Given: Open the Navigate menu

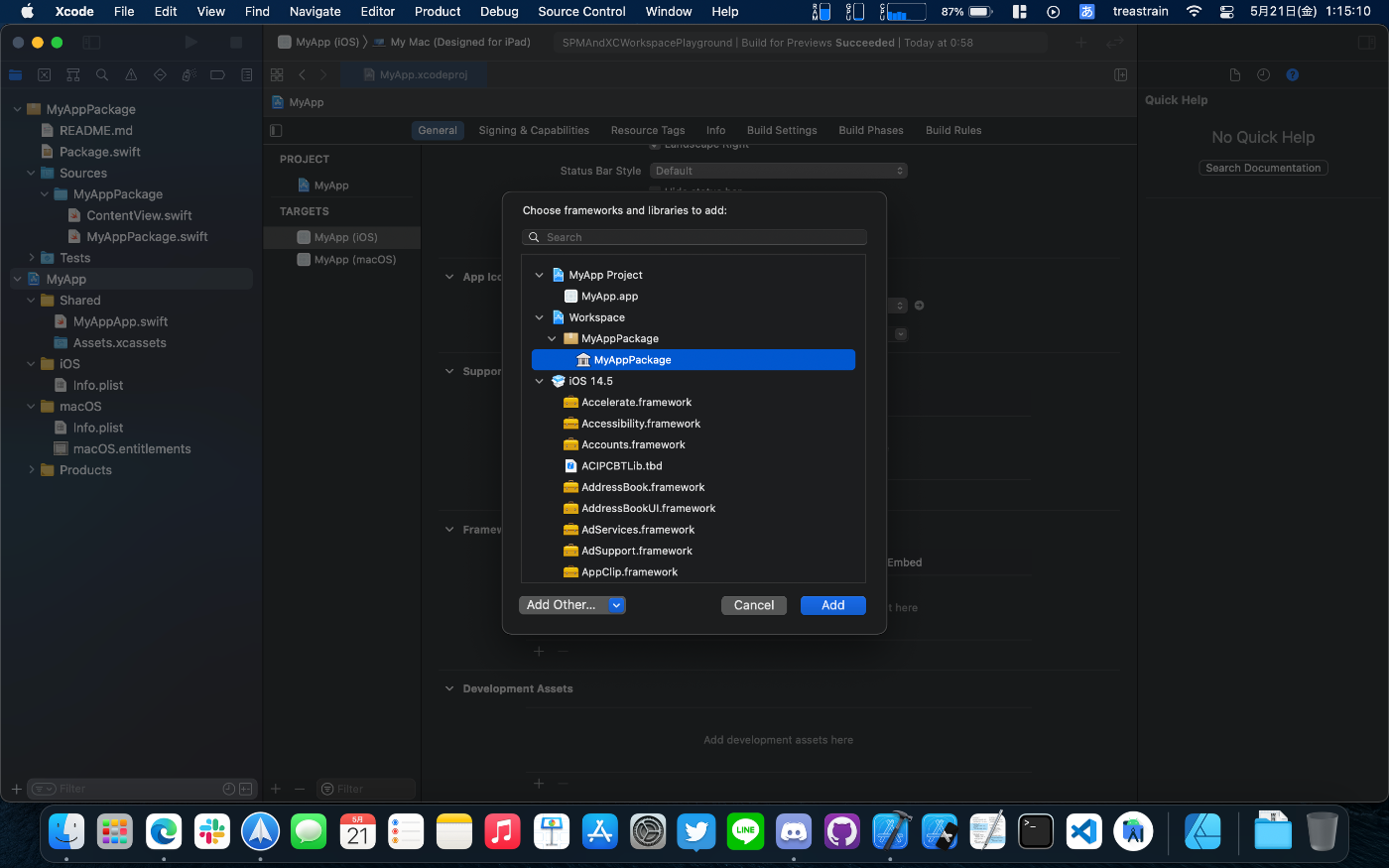Looking at the screenshot, I should point(315,12).
